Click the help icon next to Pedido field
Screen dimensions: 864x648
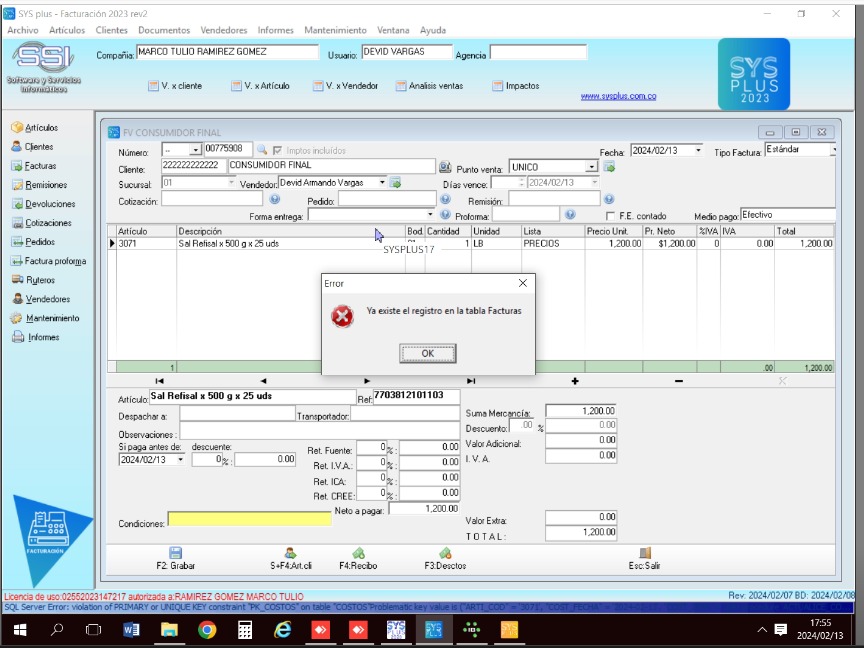445,199
